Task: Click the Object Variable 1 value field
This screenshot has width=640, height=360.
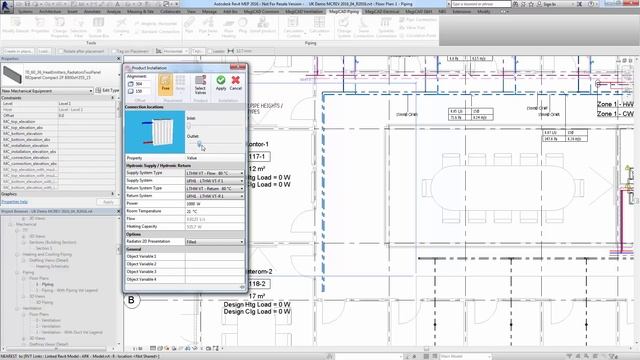Action: click(215, 256)
